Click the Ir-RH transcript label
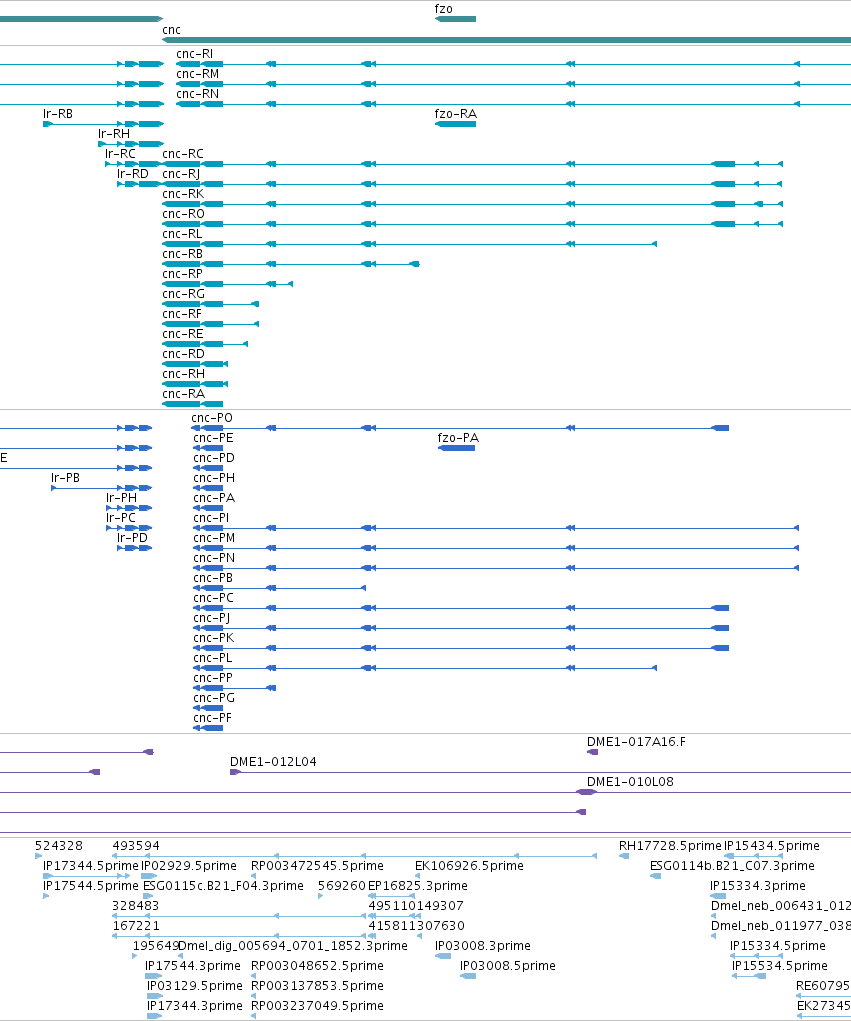851x1021 pixels. (114, 133)
